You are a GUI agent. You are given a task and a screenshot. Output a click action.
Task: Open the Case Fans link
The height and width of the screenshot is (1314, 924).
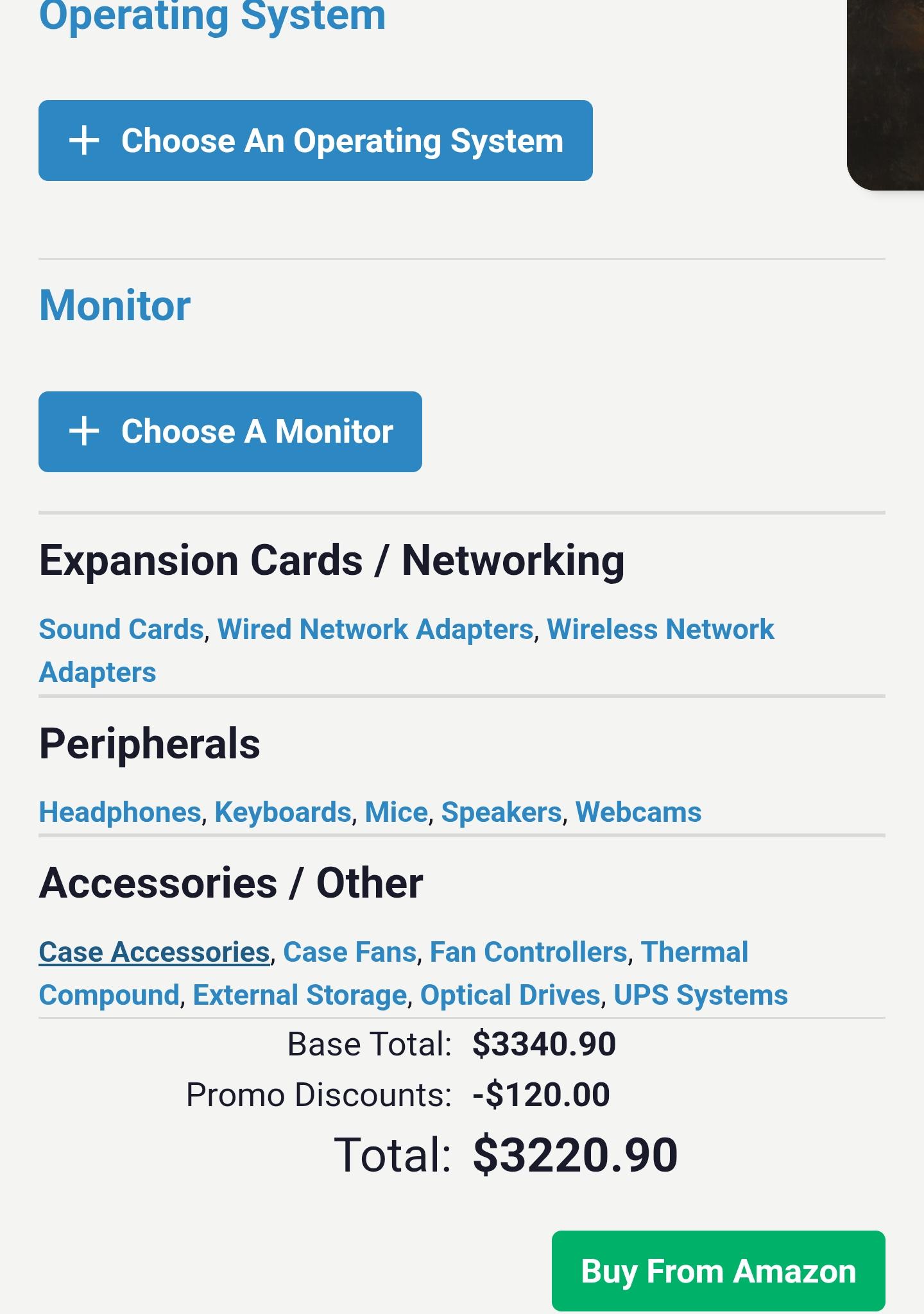350,952
